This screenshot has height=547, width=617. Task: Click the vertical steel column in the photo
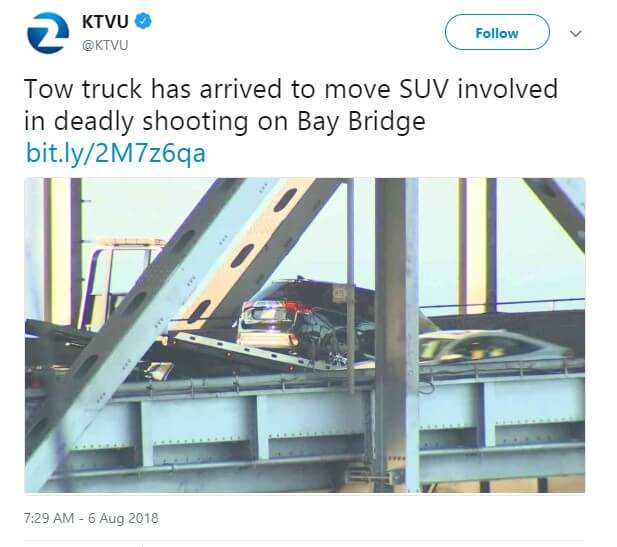397,334
